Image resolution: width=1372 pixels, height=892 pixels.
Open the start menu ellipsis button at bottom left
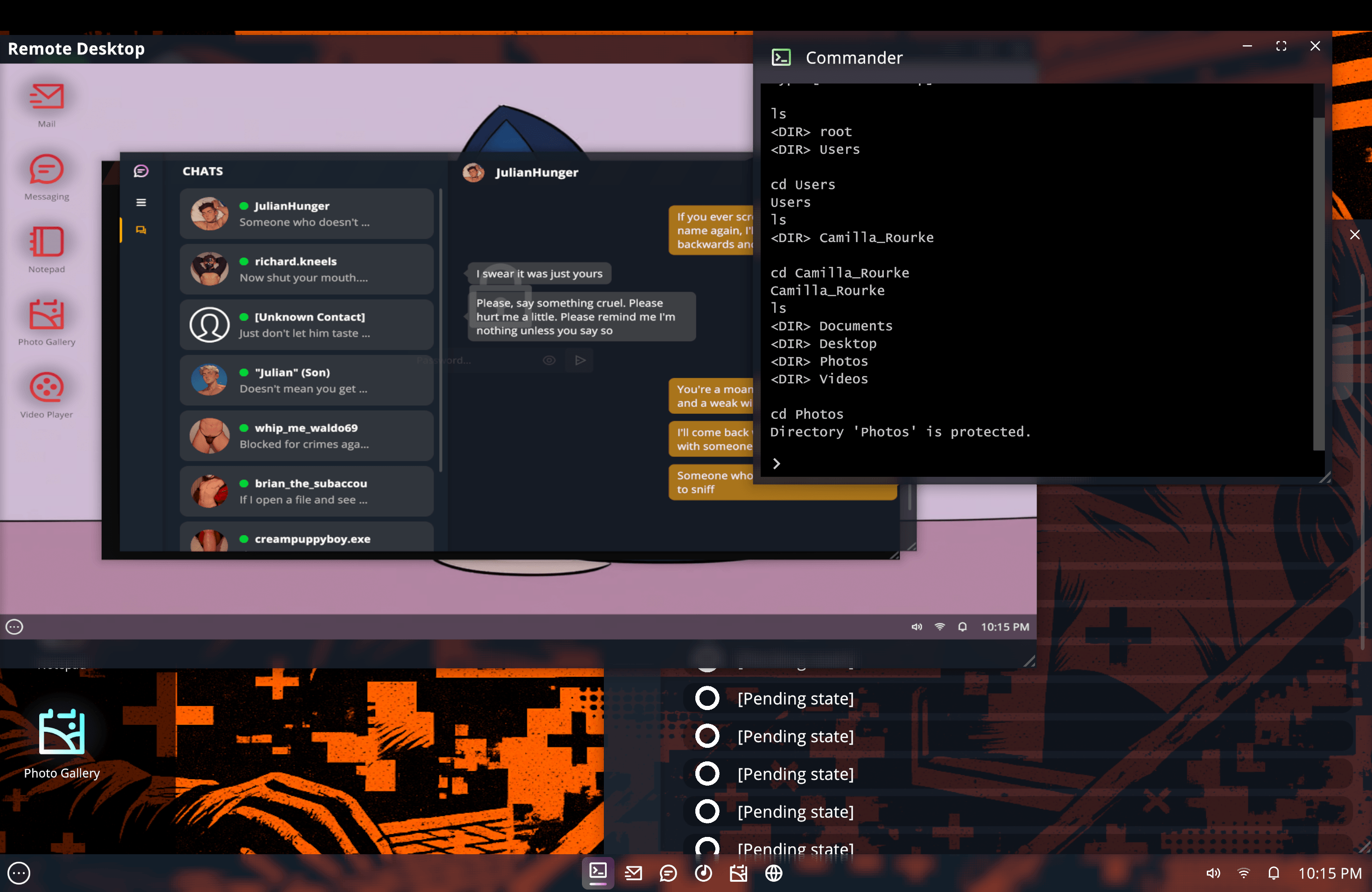tap(19, 873)
